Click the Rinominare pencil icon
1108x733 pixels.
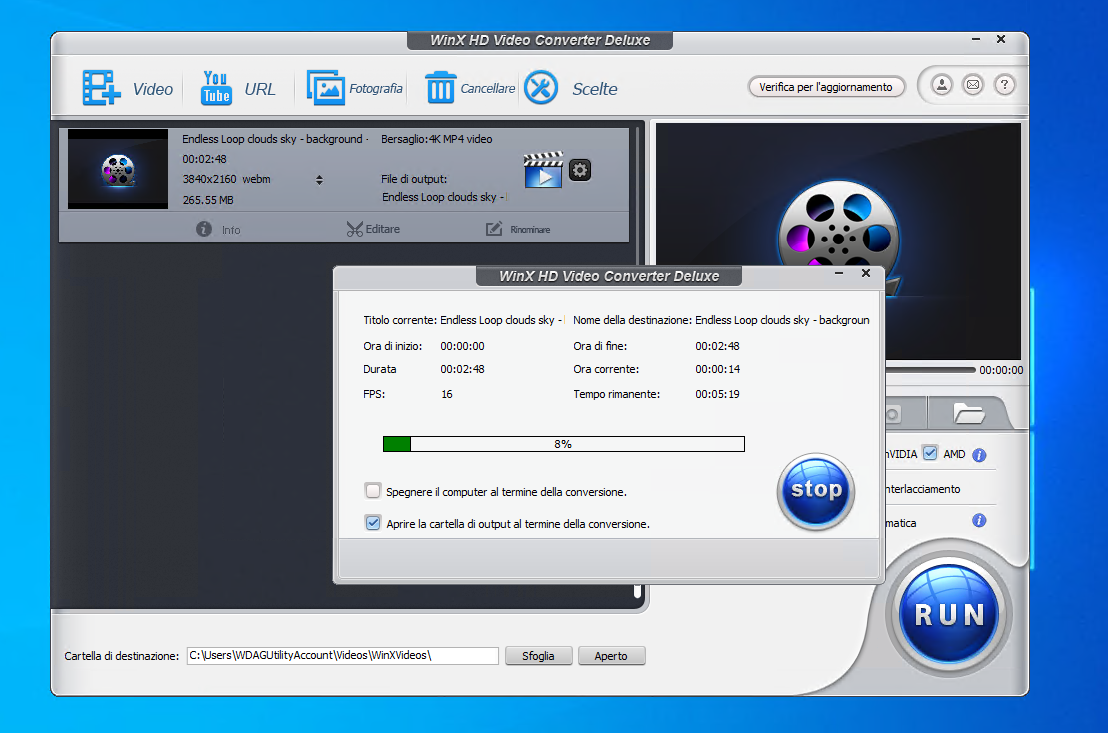[494, 229]
